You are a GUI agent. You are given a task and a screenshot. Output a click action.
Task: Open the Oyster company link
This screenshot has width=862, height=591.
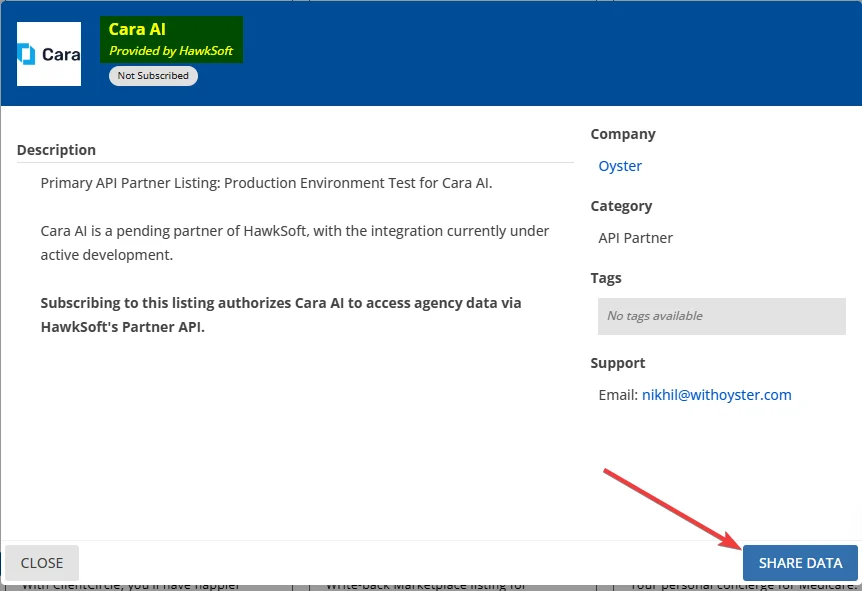click(x=620, y=166)
